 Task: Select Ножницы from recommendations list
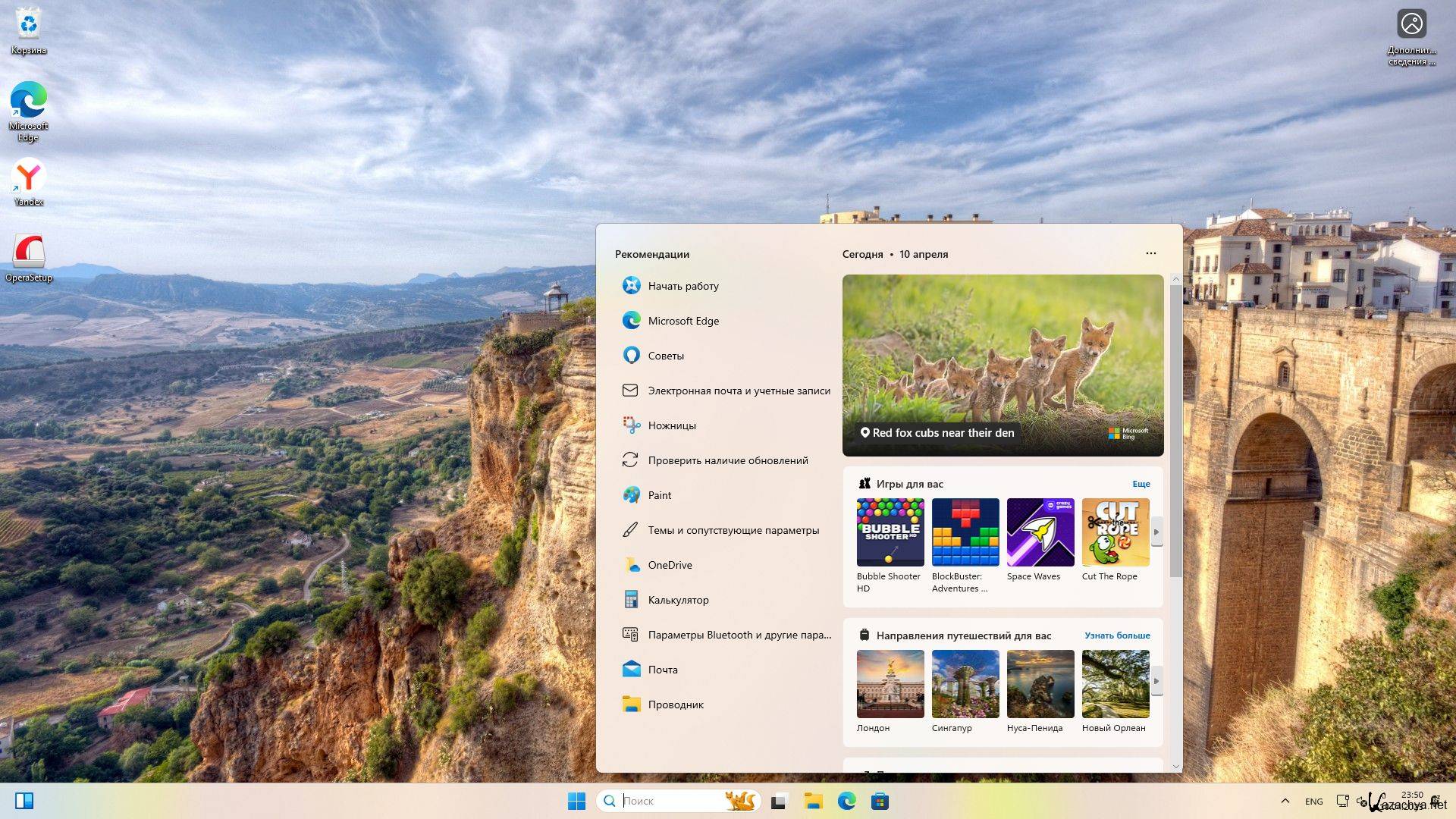[672, 425]
